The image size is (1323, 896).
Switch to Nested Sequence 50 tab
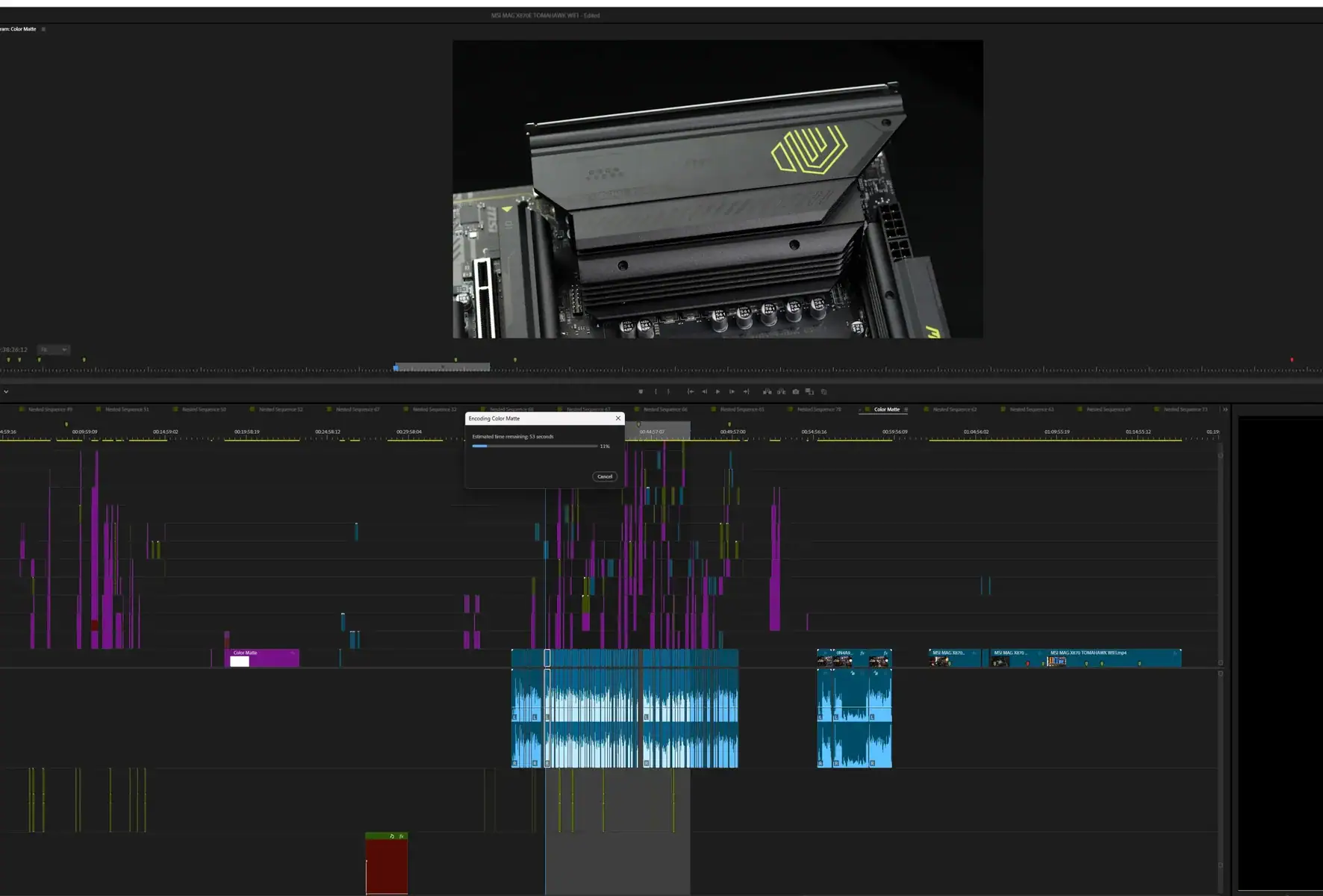(204, 409)
